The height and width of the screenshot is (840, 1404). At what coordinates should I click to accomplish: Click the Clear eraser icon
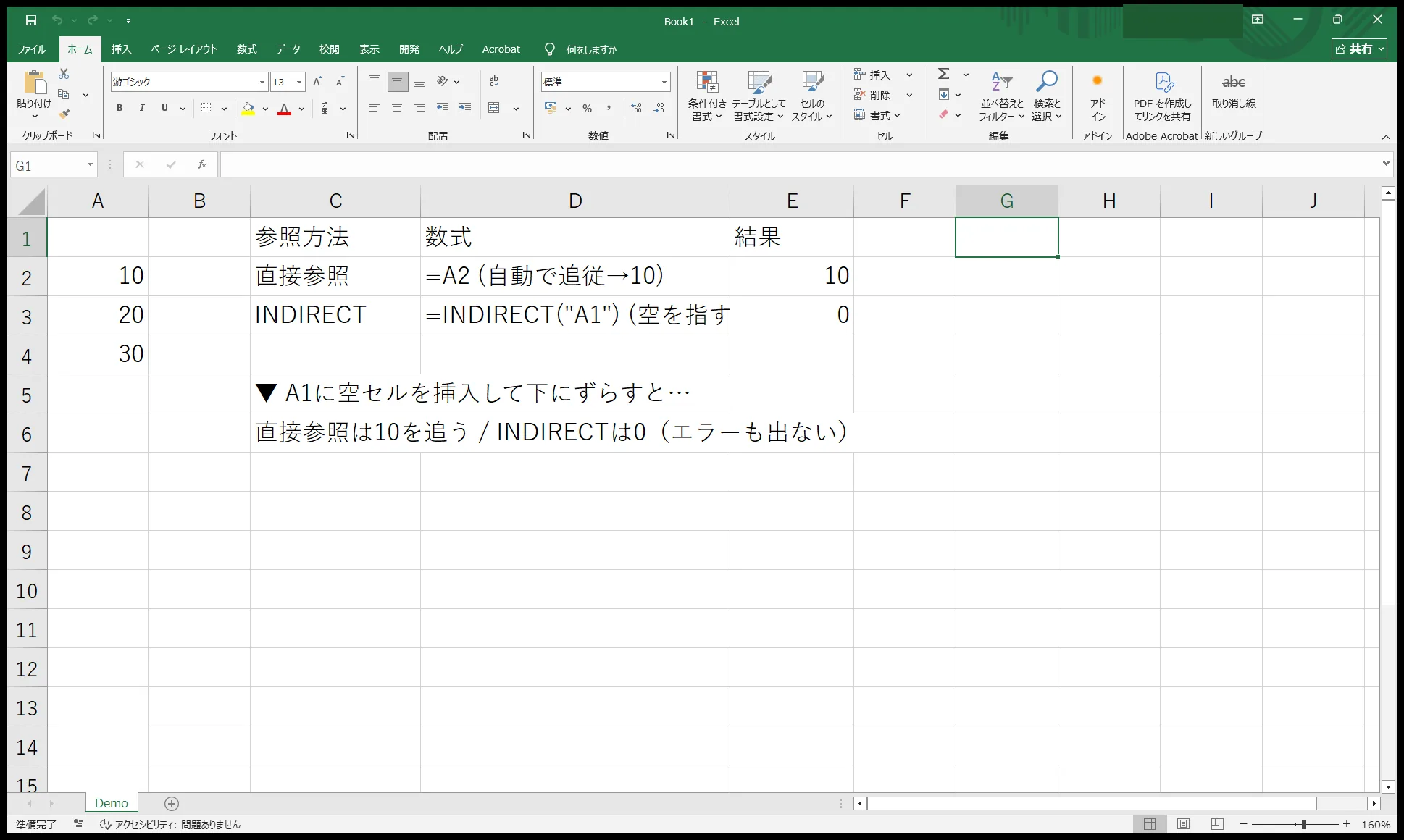[x=944, y=114]
